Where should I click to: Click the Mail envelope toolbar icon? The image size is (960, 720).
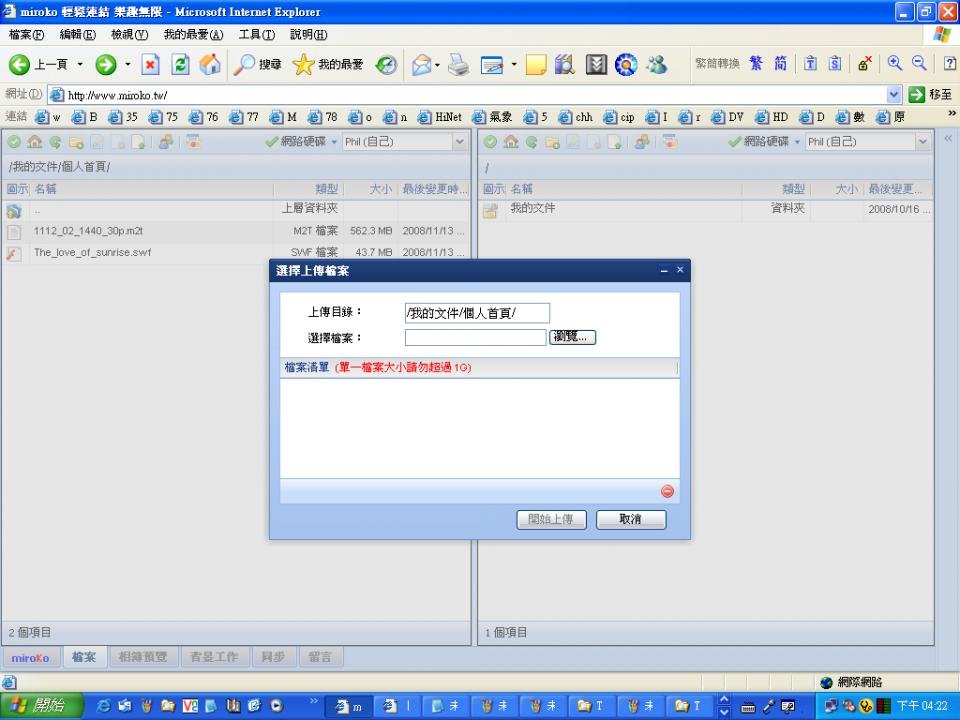[421, 64]
